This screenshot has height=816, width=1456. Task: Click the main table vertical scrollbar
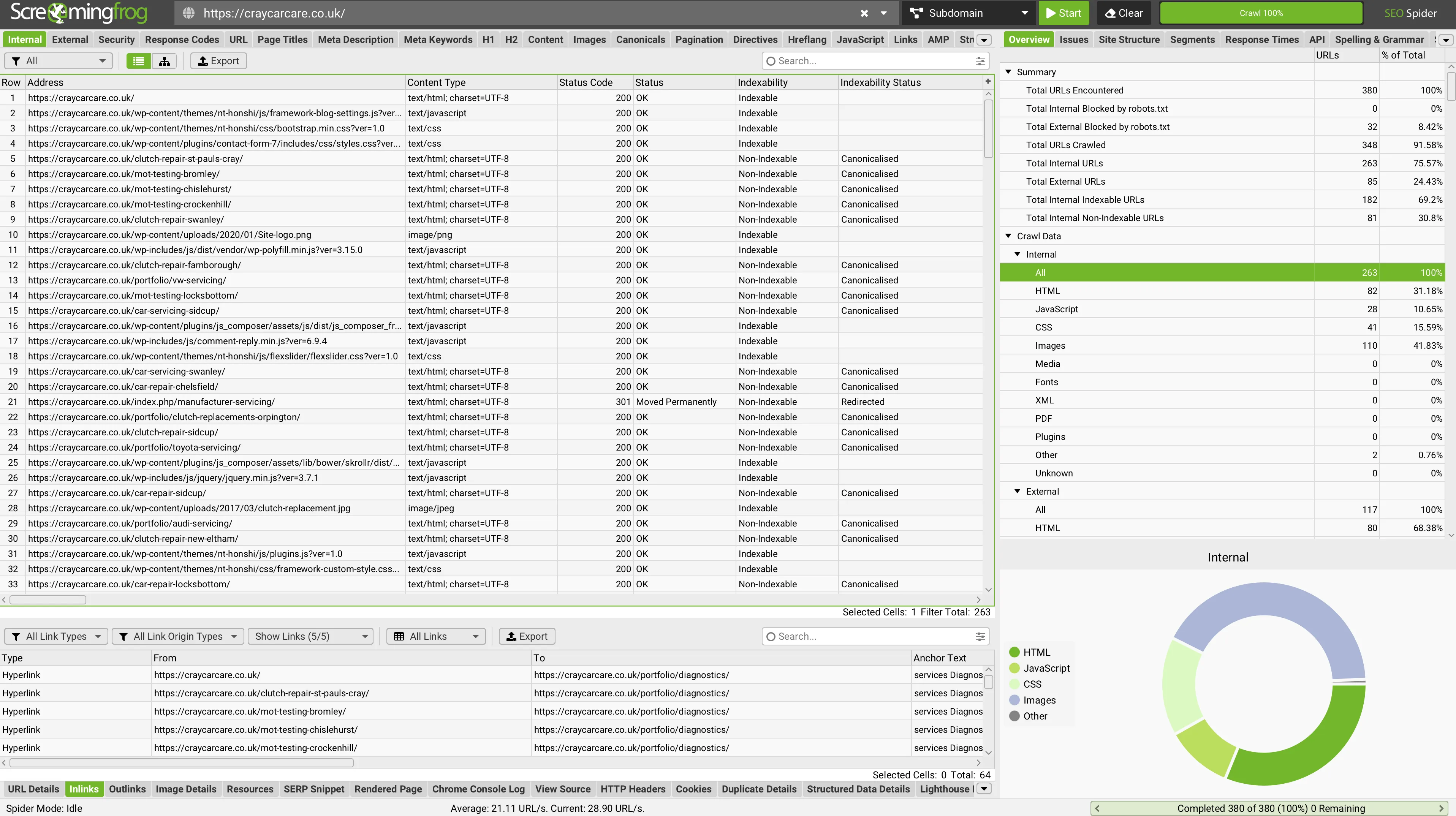pyautogui.click(x=989, y=129)
